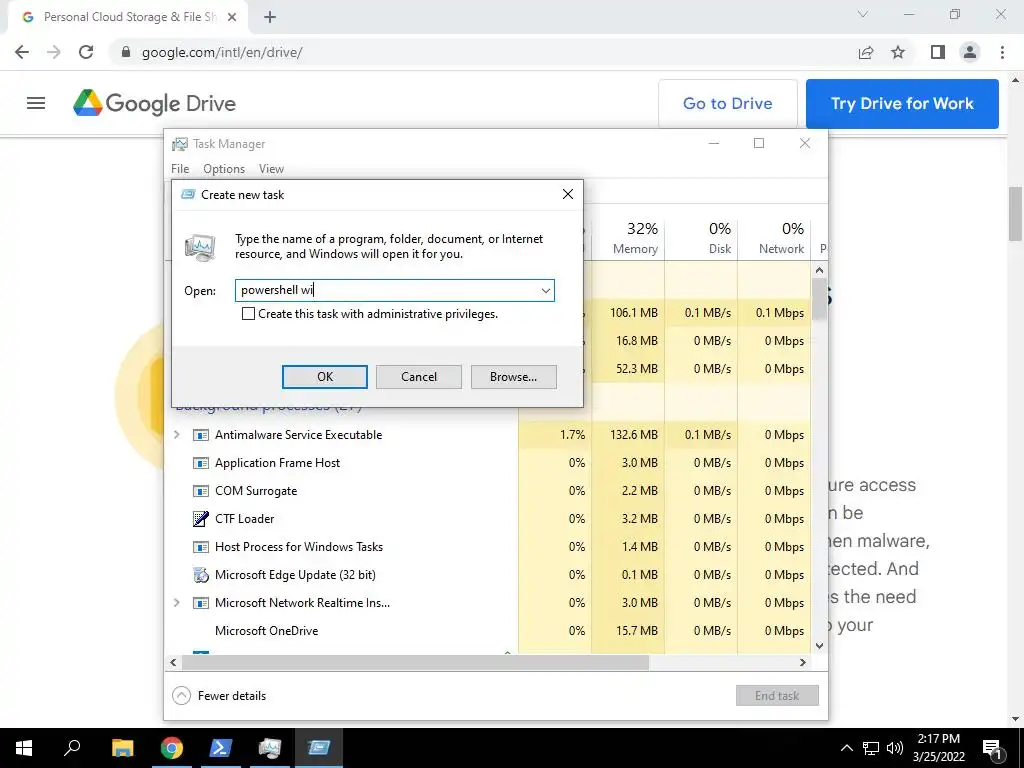Open Options menu in Task Manager

(224, 168)
